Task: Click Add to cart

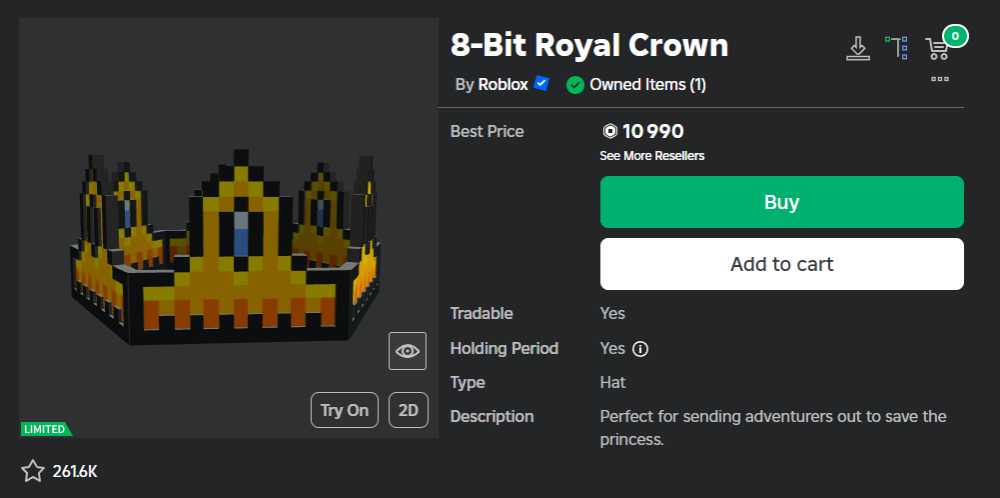Action: pos(781,264)
